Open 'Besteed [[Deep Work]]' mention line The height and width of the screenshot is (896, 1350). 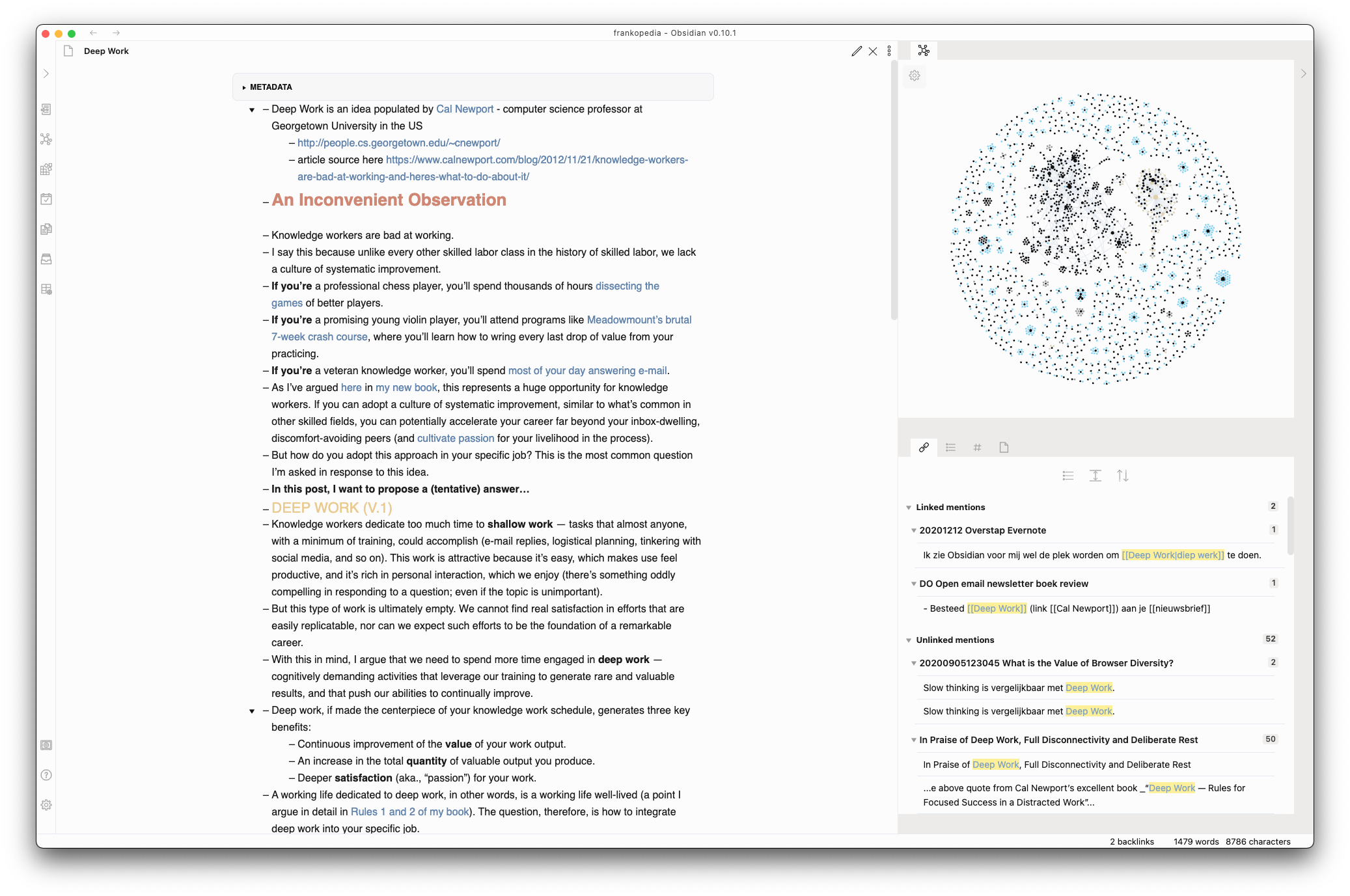[1066, 608]
